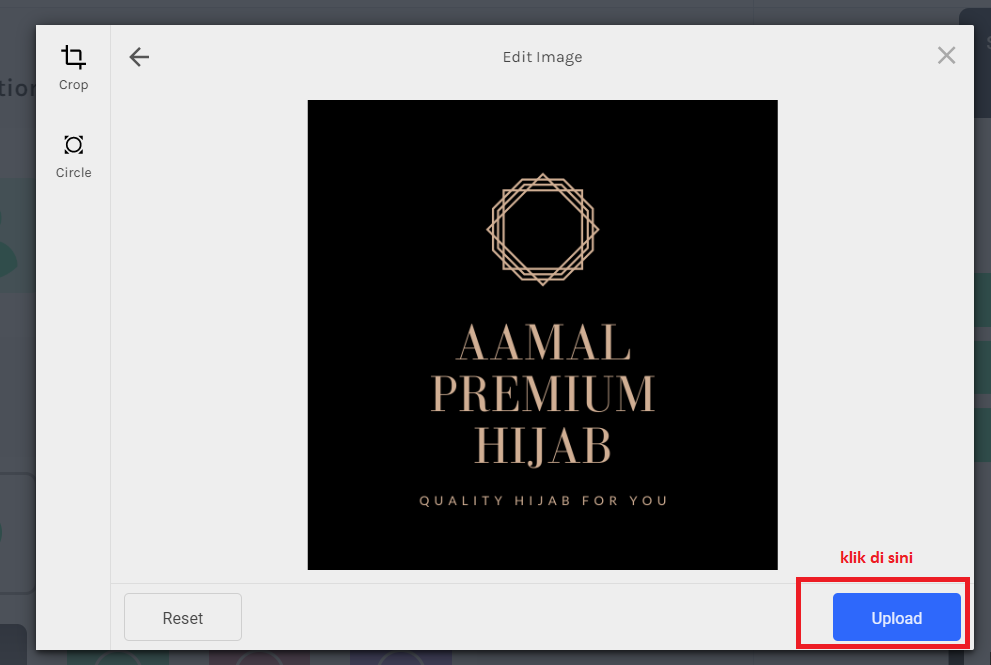Click the Edit Image title text

tap(542, 57)
